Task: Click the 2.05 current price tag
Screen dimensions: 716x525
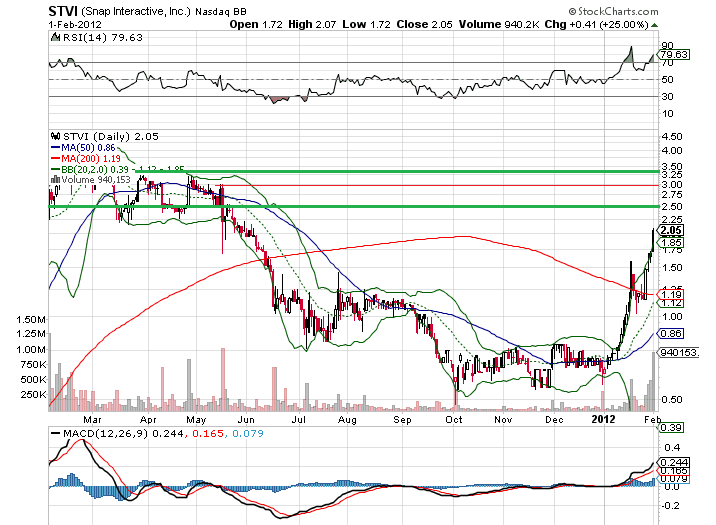Action: point(670,230)
